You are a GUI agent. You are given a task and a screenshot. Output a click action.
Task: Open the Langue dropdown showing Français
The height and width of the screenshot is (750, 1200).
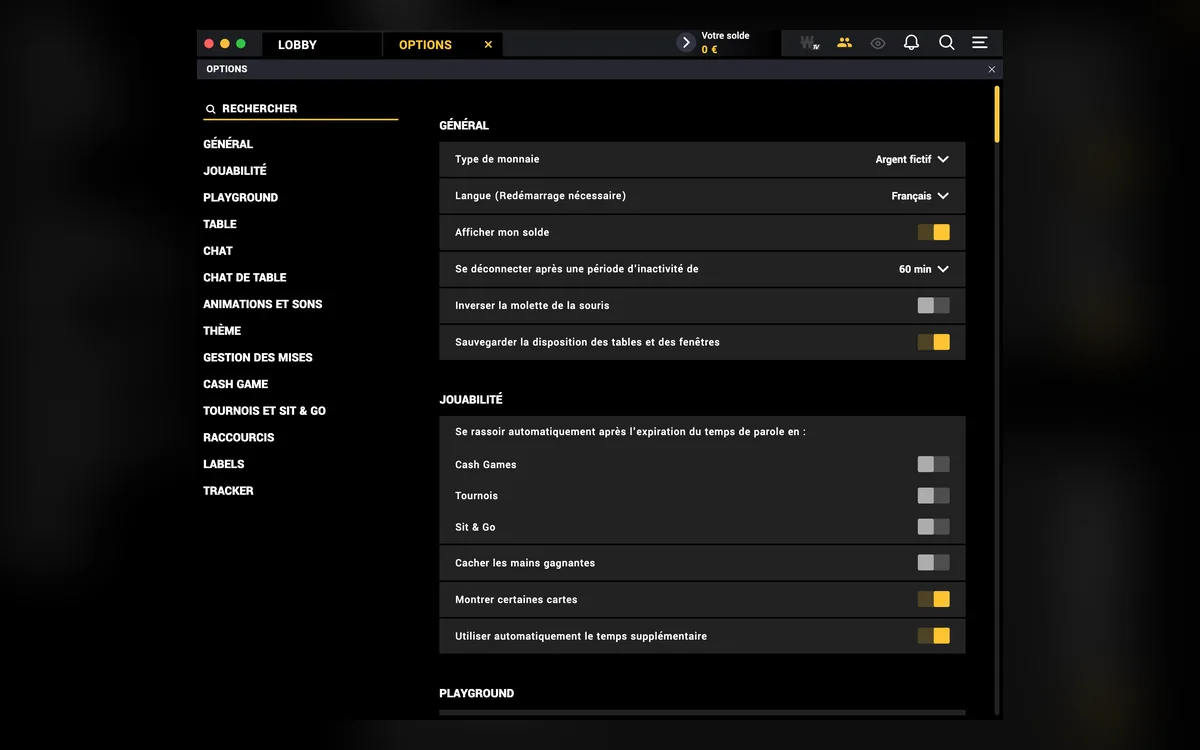pyautogui.click(x=920, y=196)
